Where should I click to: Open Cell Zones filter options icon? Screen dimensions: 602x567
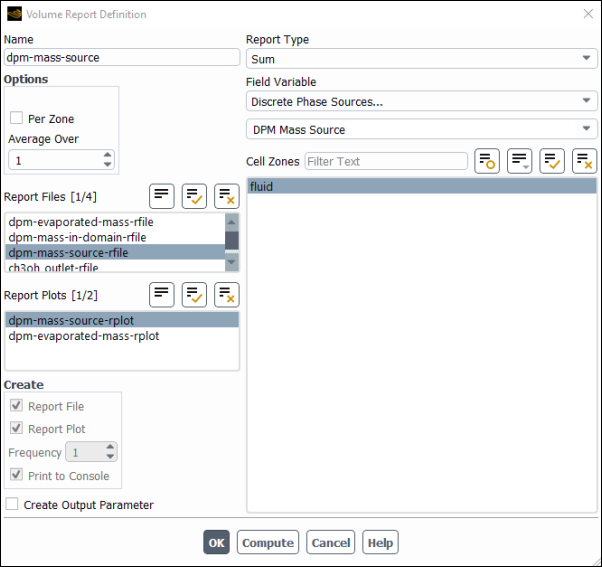coord(519,161)
